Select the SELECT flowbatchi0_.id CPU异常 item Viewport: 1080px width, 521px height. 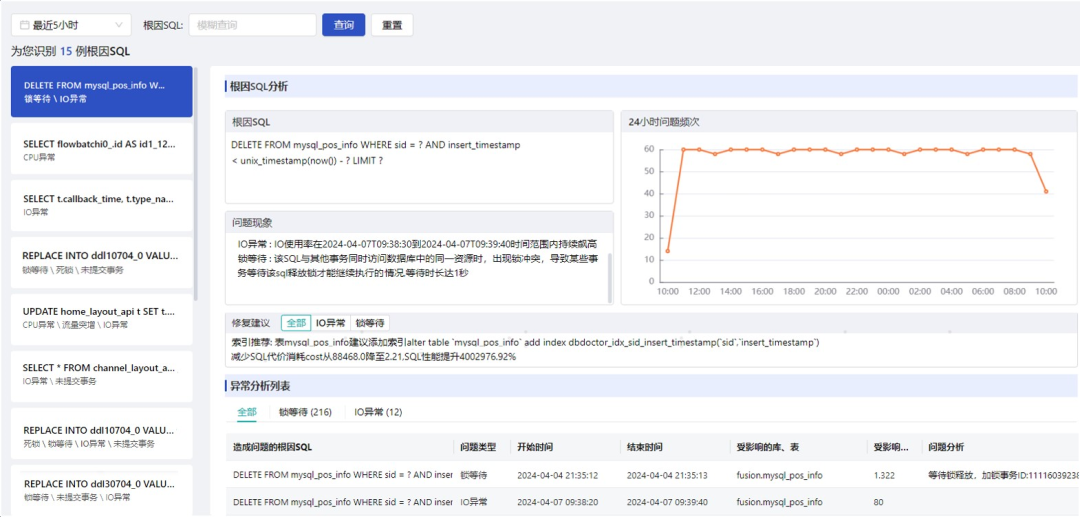(102, 149)
